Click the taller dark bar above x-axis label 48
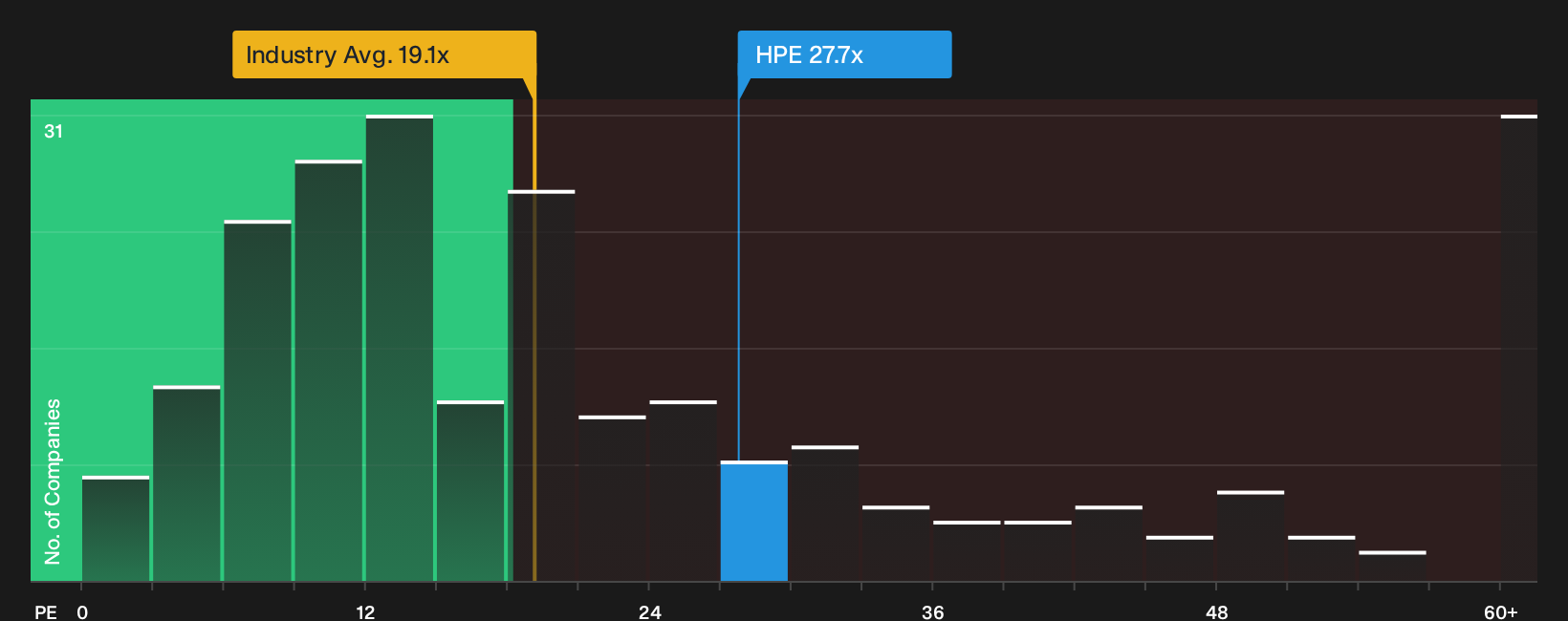Image resolution: width=1568 pixels, height=621 pixels. (x=1251, y=536)
